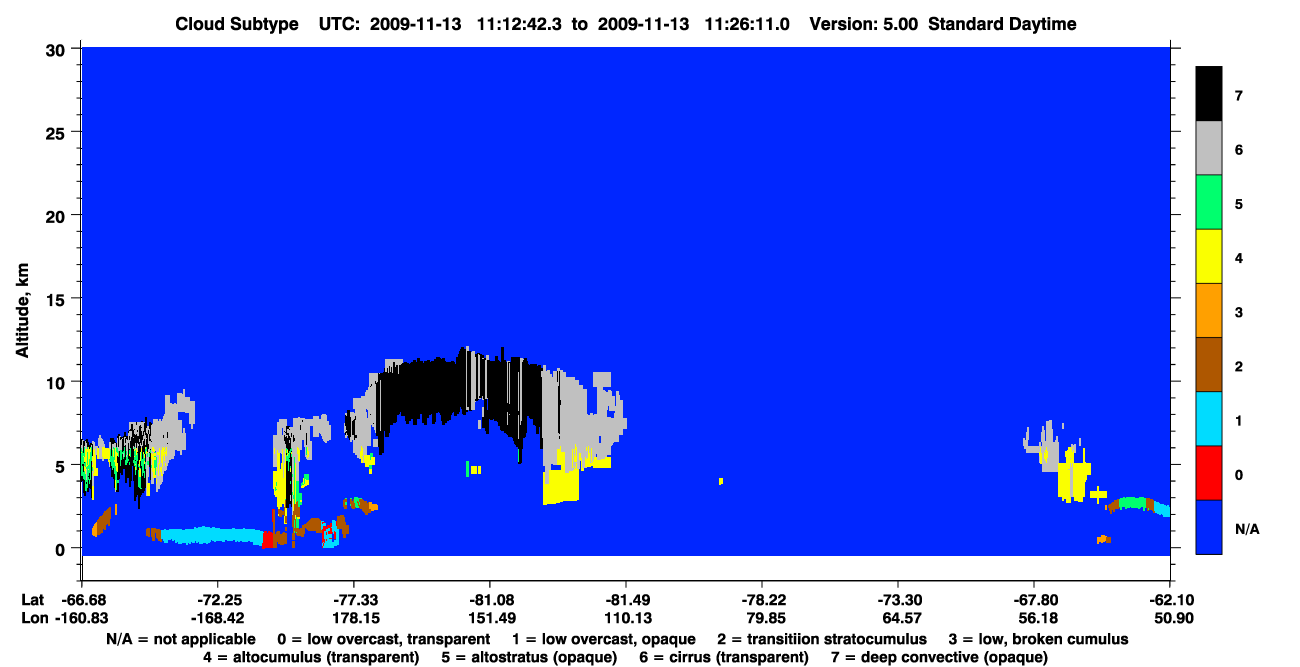Click the gray color swatch labeled 6
1300x667 pixels.
click(x=1209, y=149)
